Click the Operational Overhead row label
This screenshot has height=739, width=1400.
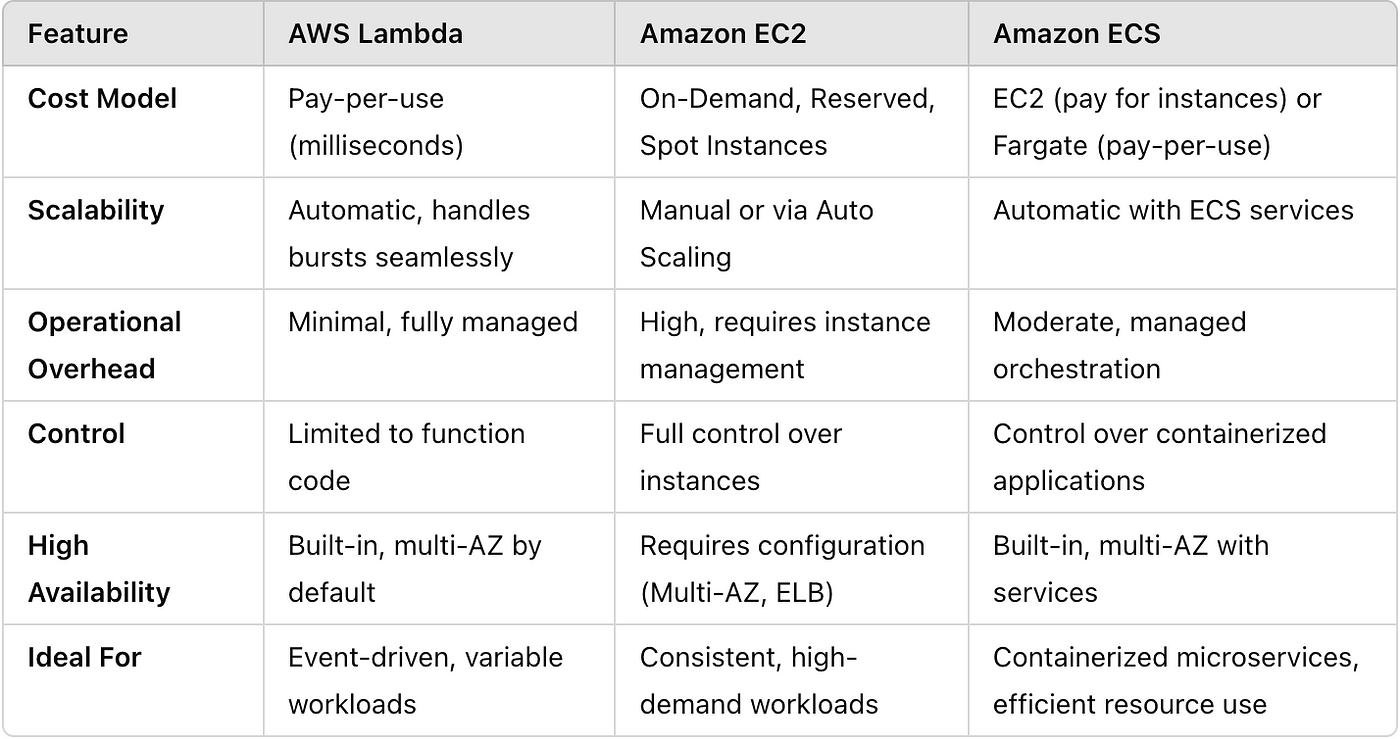point(104,345)
